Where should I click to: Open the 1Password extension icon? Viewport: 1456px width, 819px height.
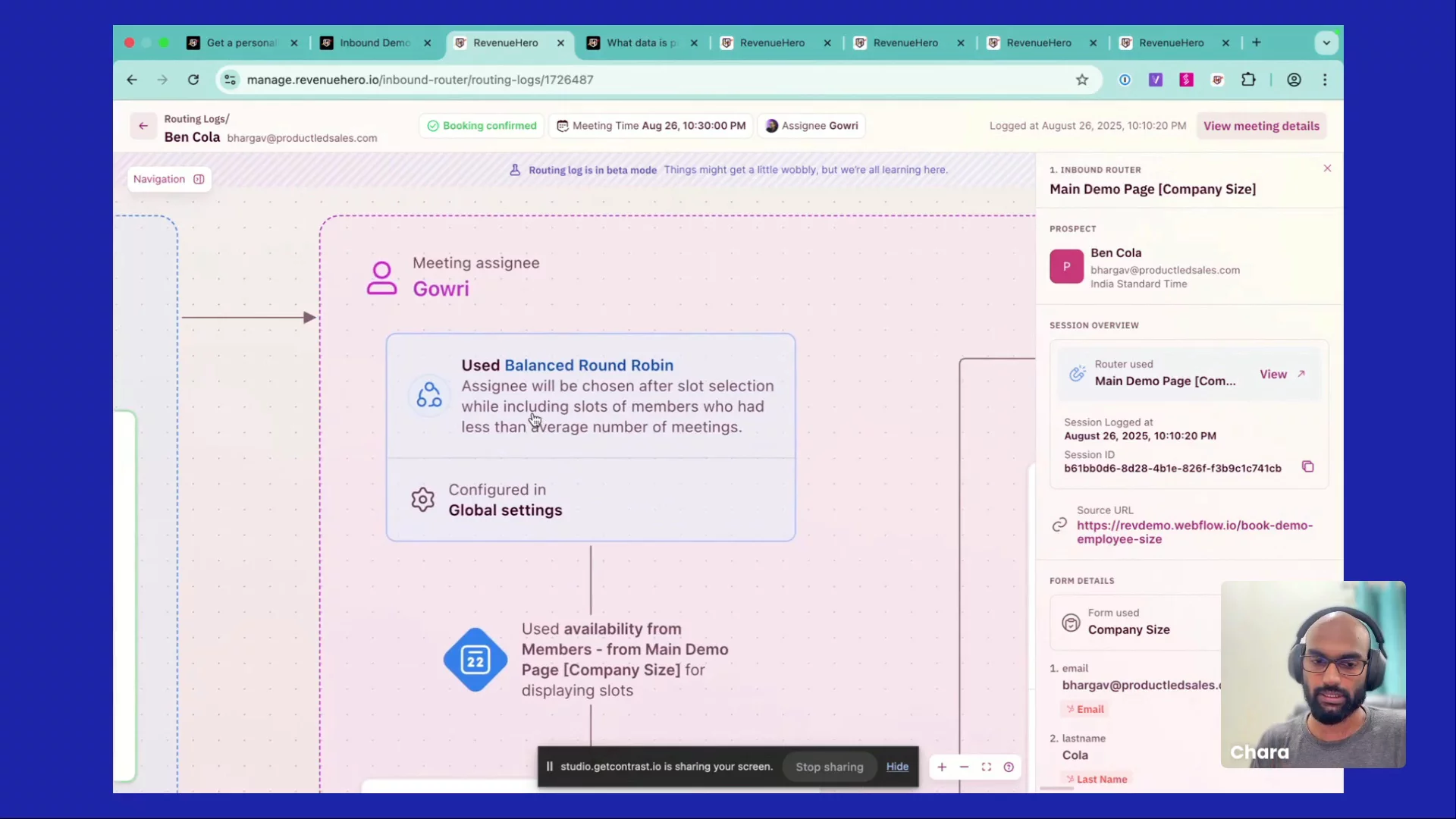[x=1125, y=80]
